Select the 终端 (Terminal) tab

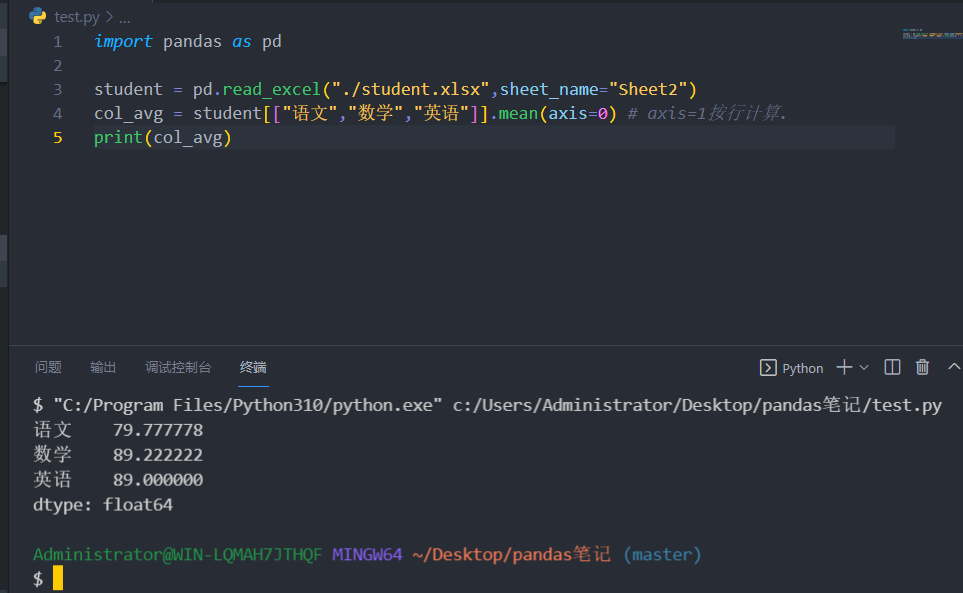click(253, 368)
